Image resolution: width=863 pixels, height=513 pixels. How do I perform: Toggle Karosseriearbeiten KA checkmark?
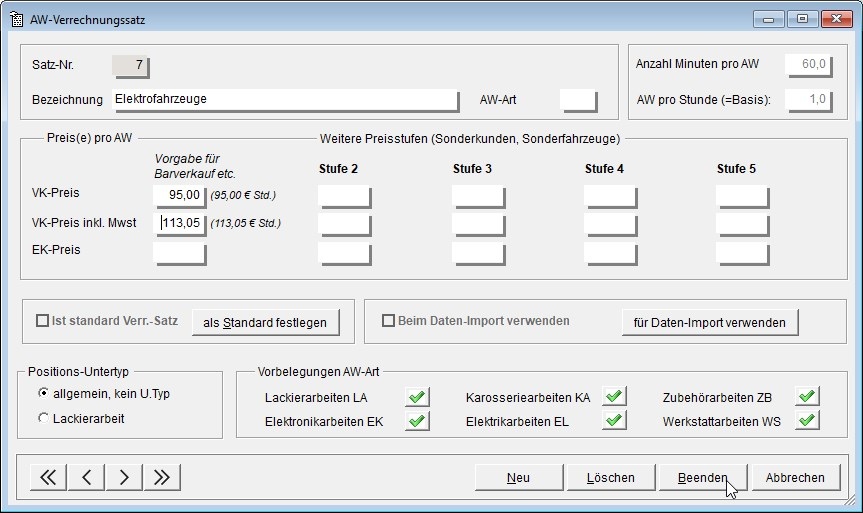coord(614,396)
